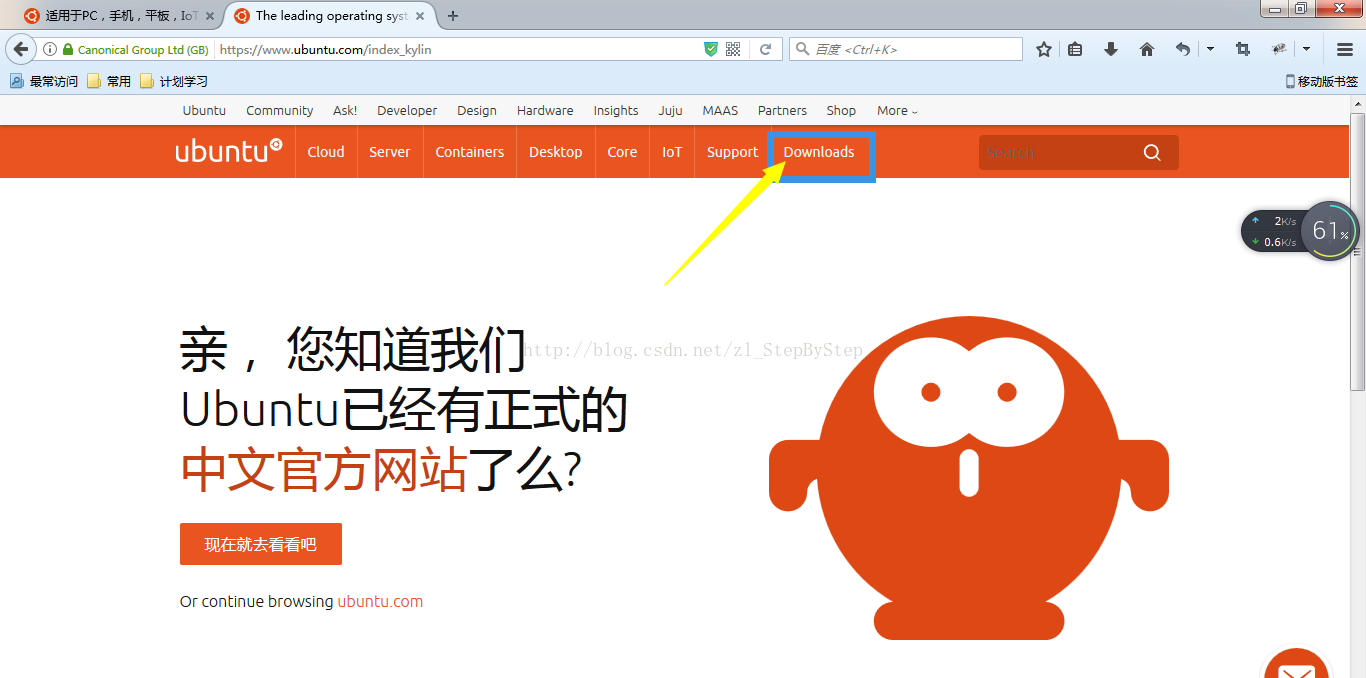Open a new tab with plus button
The height and width of the screenshot is (678, 1366).
pyautogui.click(x=453, y=16)
